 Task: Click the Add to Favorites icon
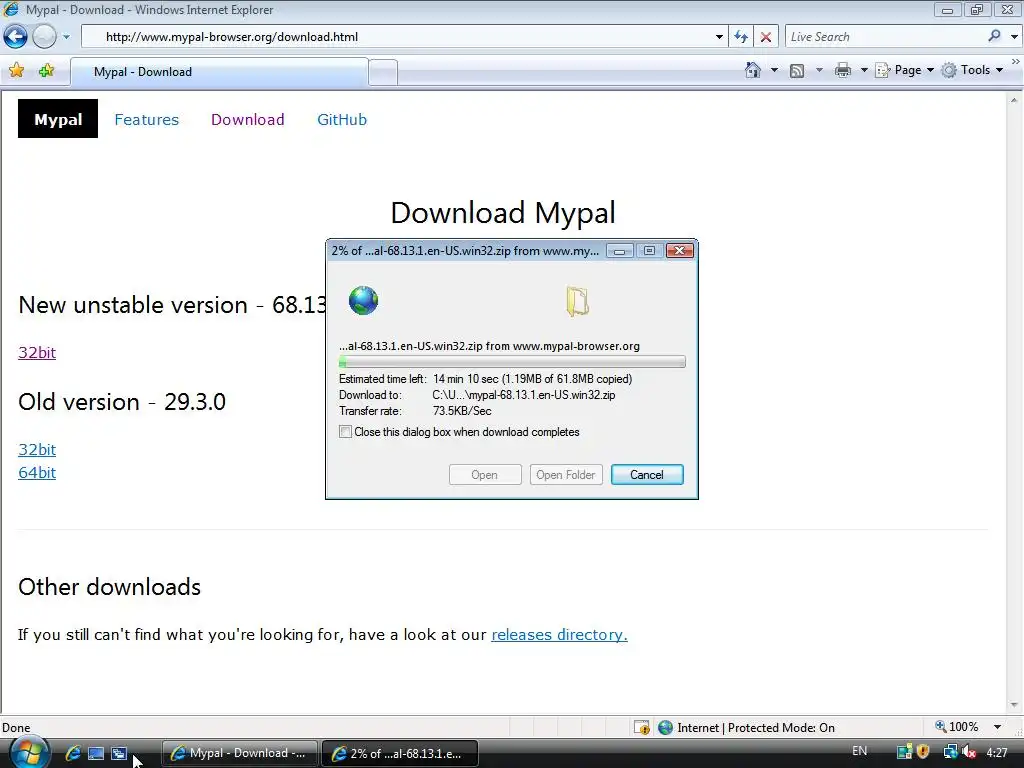click(x=46, y=71)
